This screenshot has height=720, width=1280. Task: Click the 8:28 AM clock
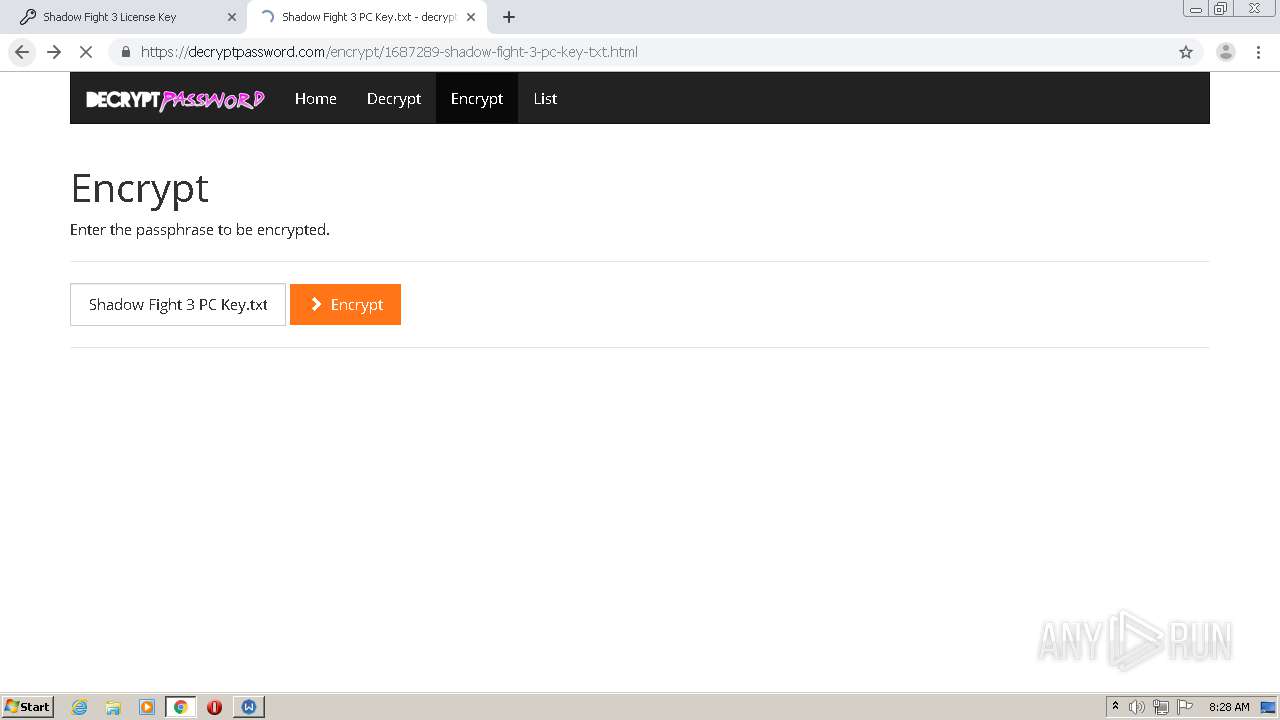(1229, 707)
